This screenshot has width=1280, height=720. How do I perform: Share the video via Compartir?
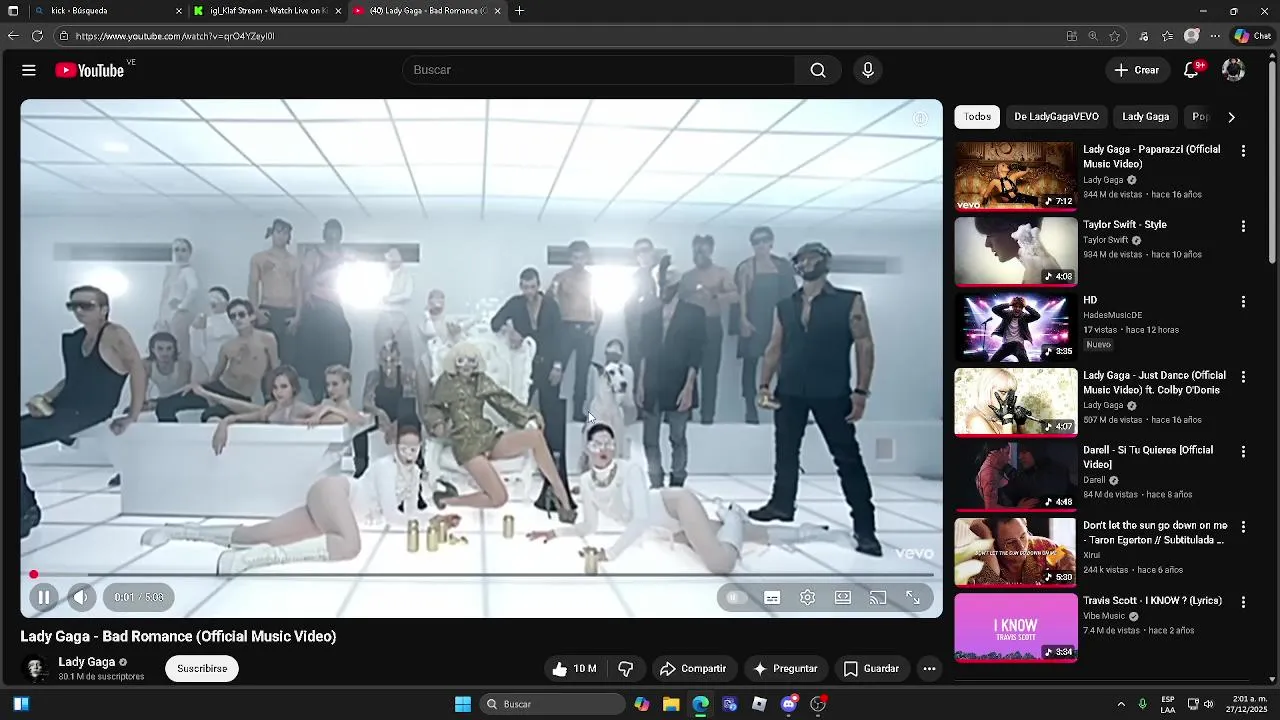click(x=693, y=668)
